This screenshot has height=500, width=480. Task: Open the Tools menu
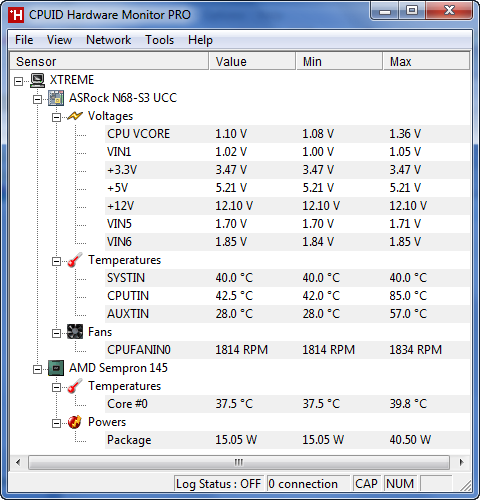(159, 40)
